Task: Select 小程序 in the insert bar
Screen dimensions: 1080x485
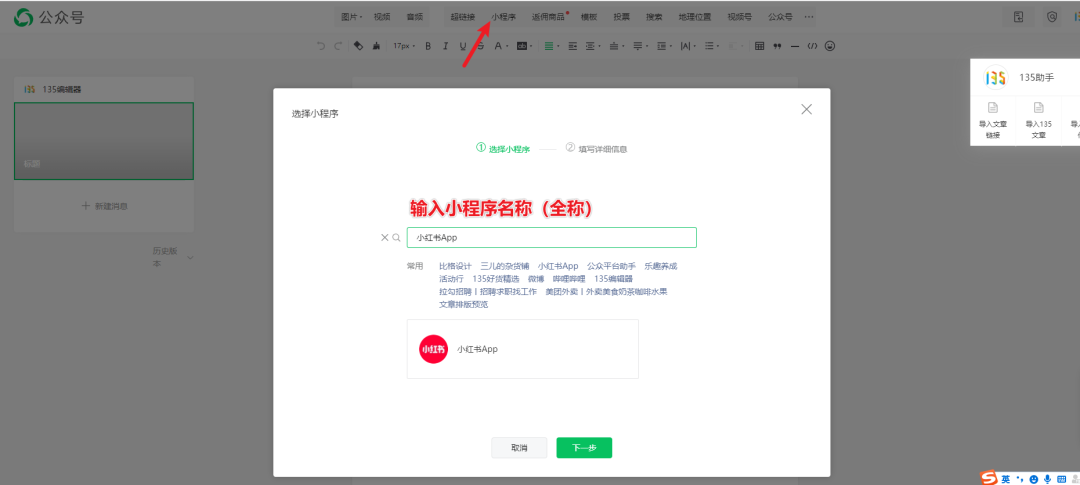Action: [x=503, y=17]
